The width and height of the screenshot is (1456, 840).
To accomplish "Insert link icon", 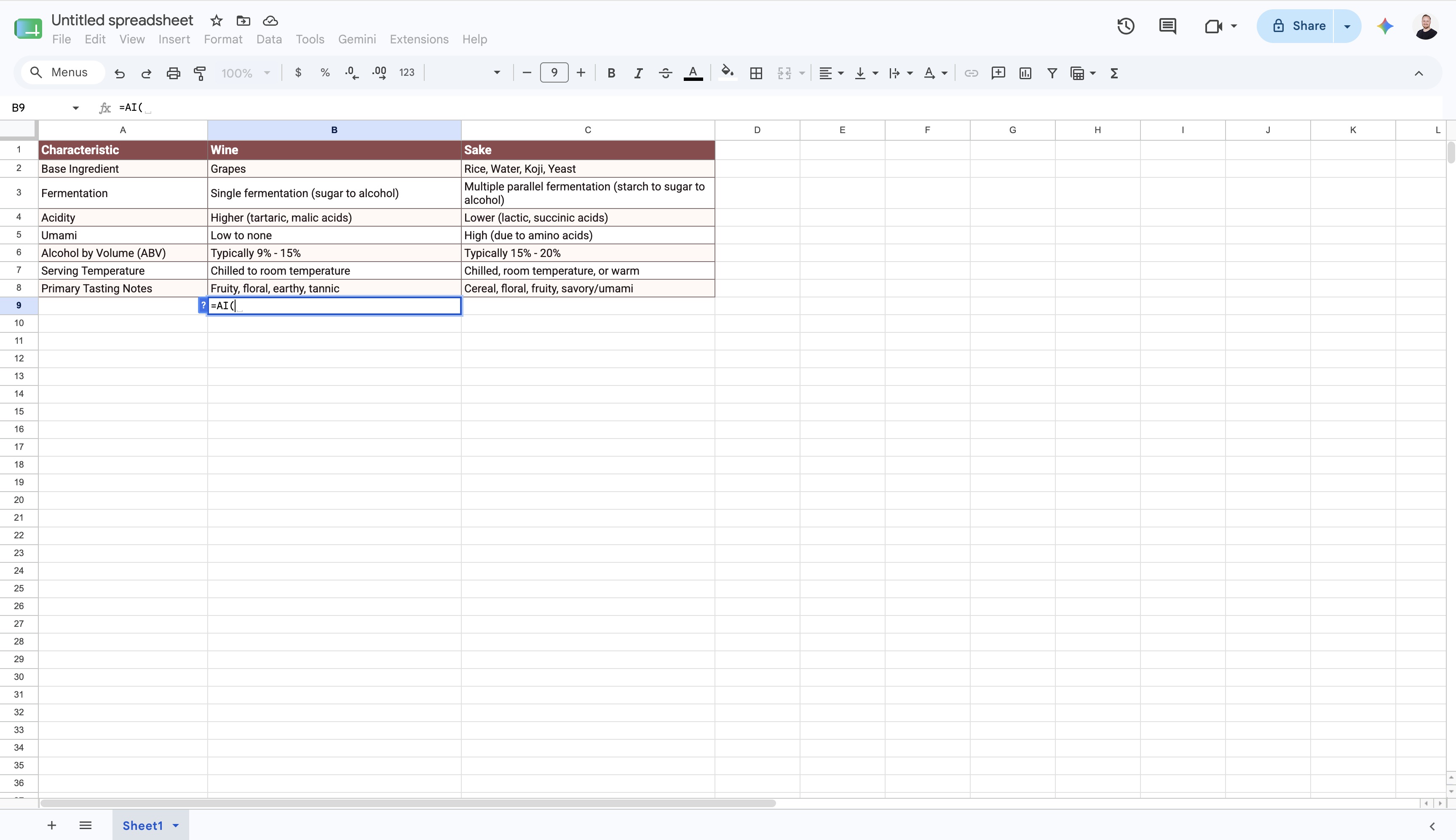I will click(x=971, y=73).
